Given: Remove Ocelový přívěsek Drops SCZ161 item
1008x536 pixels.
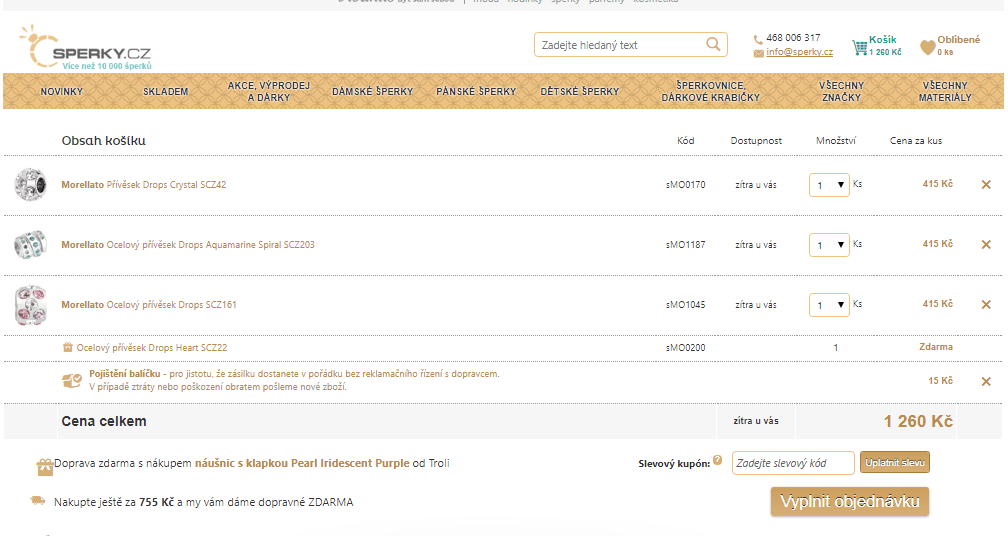Looking at the screenshot, I should point(986,305).
